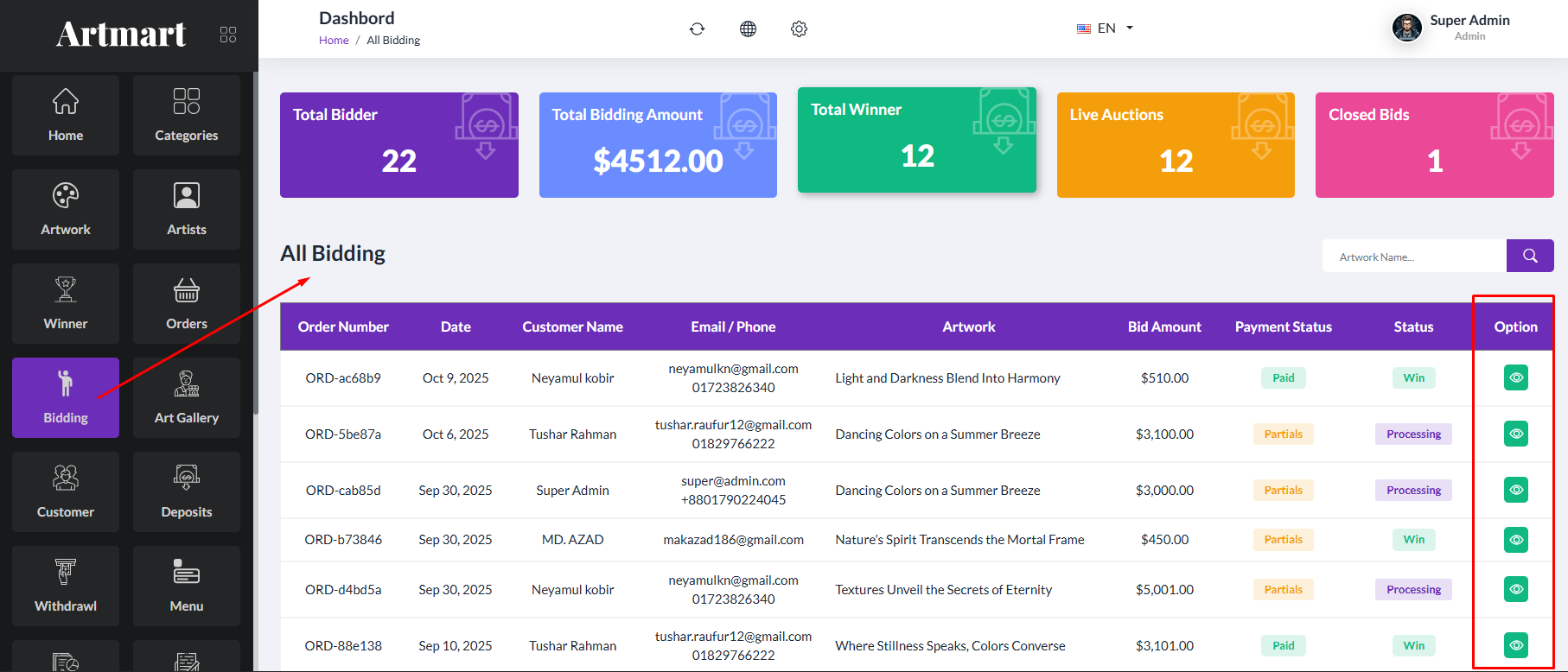This screenshot has width=1568, height=672.
Task: Click the Processing status badge for ORD-5be87a
Action: (1413, 434)
